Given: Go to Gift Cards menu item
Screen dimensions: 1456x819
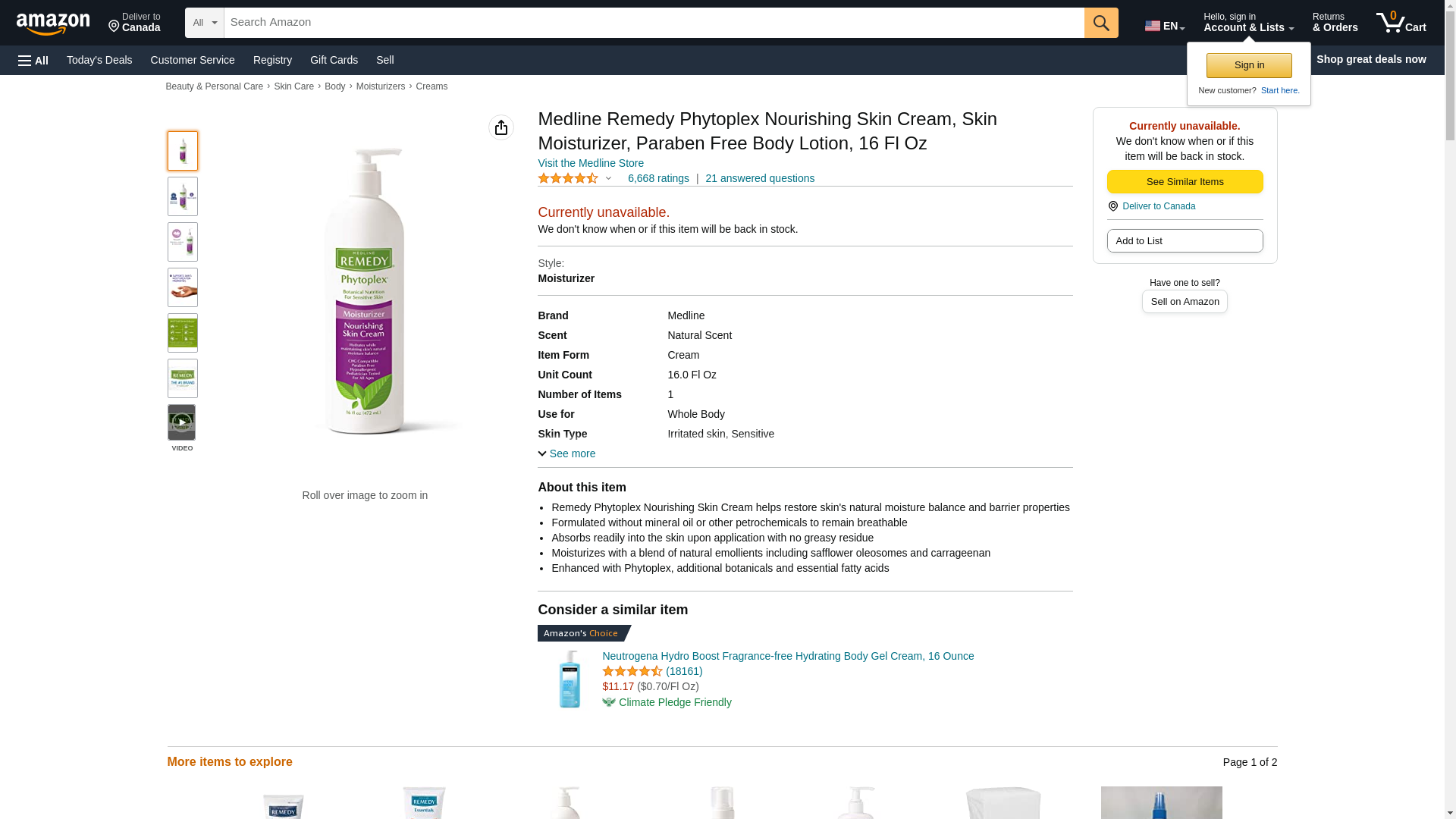Looking at the screenshot, I should click(x=334, y=60).
